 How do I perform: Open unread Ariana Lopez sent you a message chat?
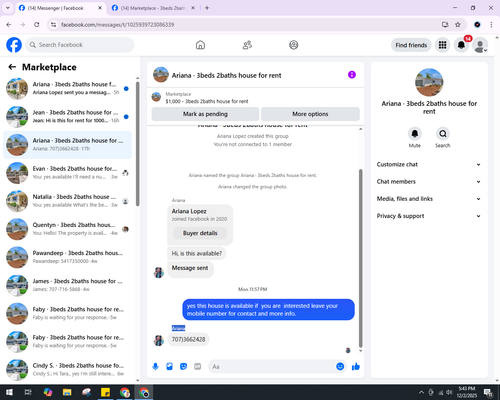[x=68, y=88]
